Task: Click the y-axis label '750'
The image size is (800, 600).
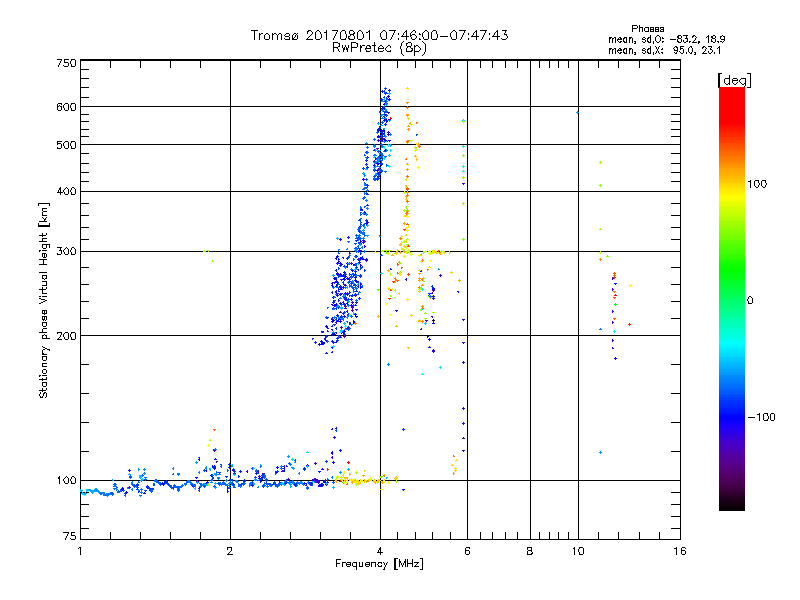Action: (x=66, y=63)
